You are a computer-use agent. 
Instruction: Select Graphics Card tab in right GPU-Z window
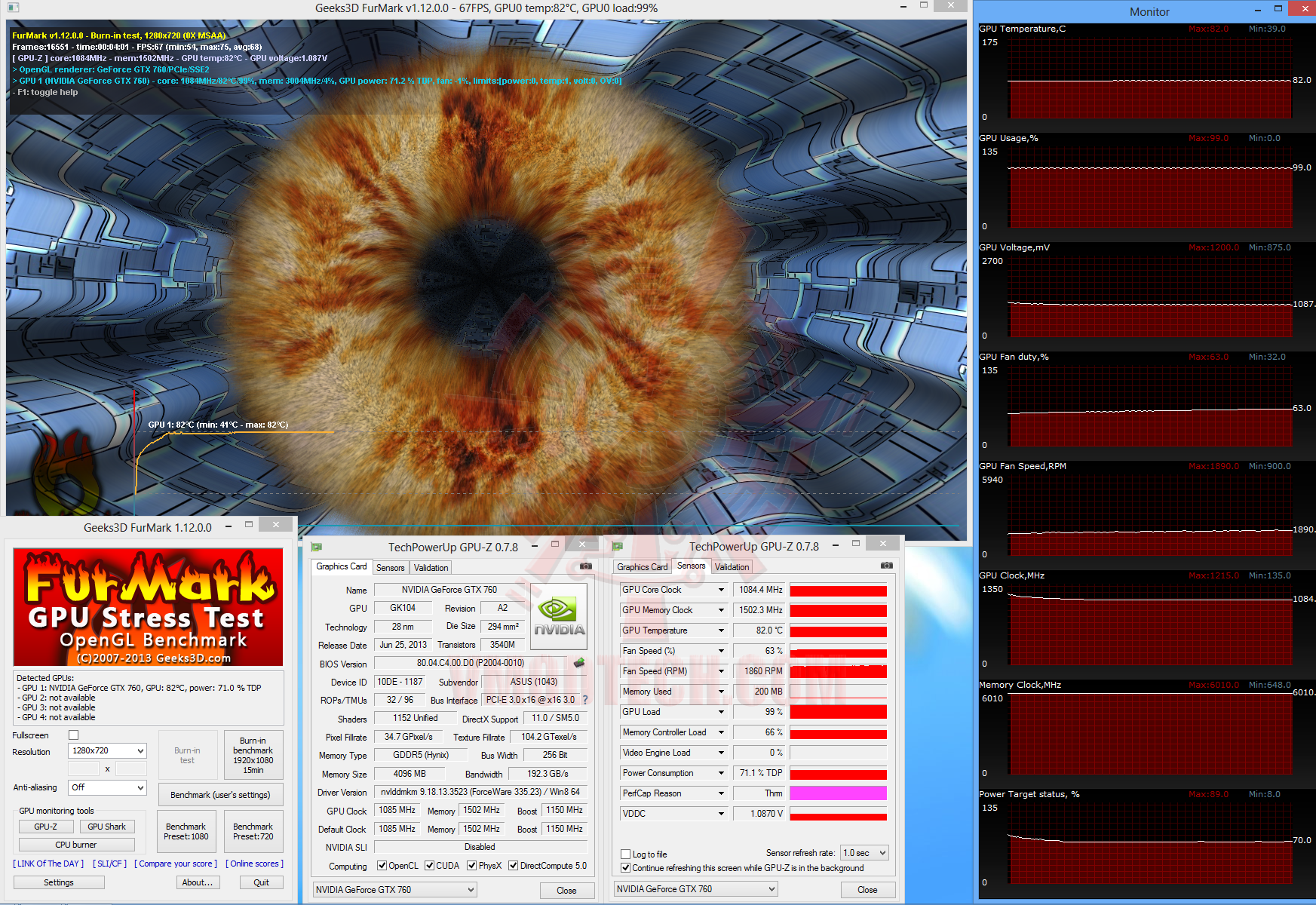643,567
